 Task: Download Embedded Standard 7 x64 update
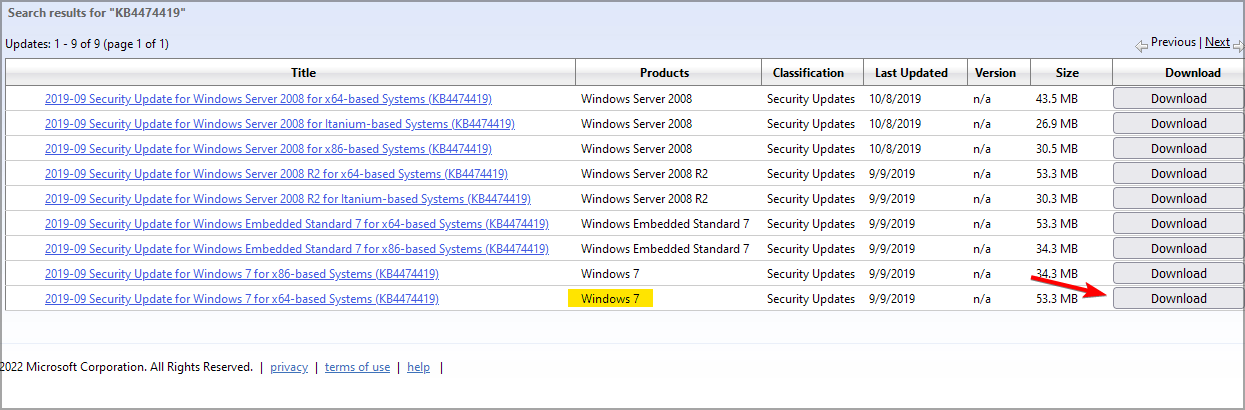[x=1178, y=224]
